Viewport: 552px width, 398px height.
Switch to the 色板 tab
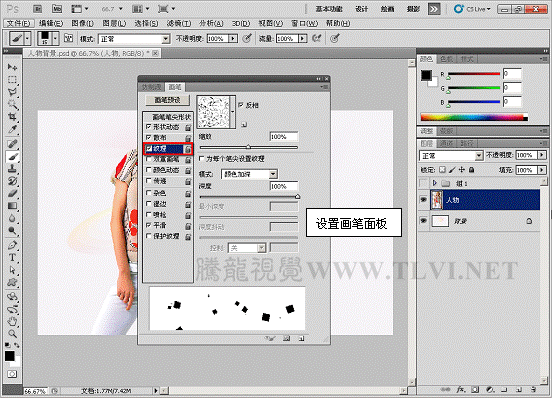[446, 59]
